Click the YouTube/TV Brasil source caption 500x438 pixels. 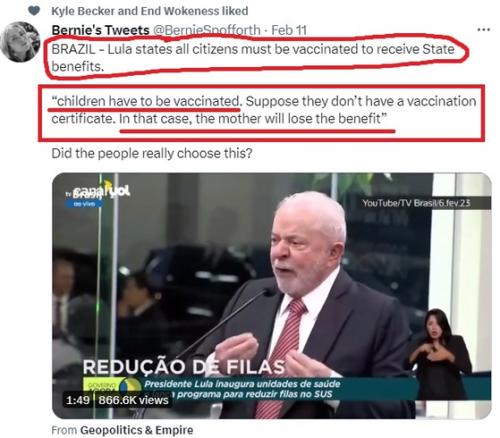[416, 203]
